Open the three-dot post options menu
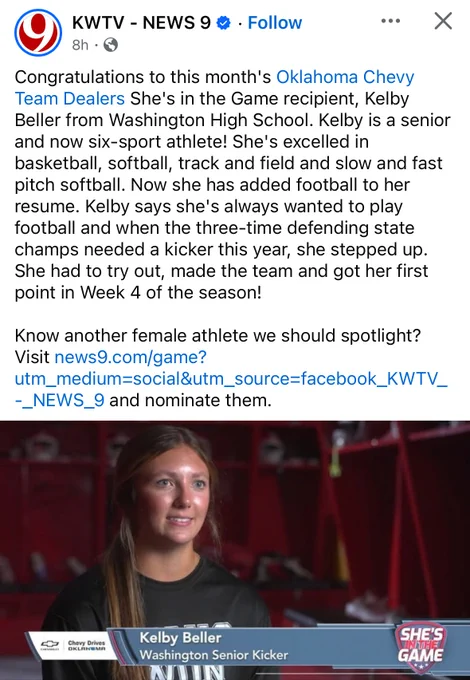 coord(390,21)
